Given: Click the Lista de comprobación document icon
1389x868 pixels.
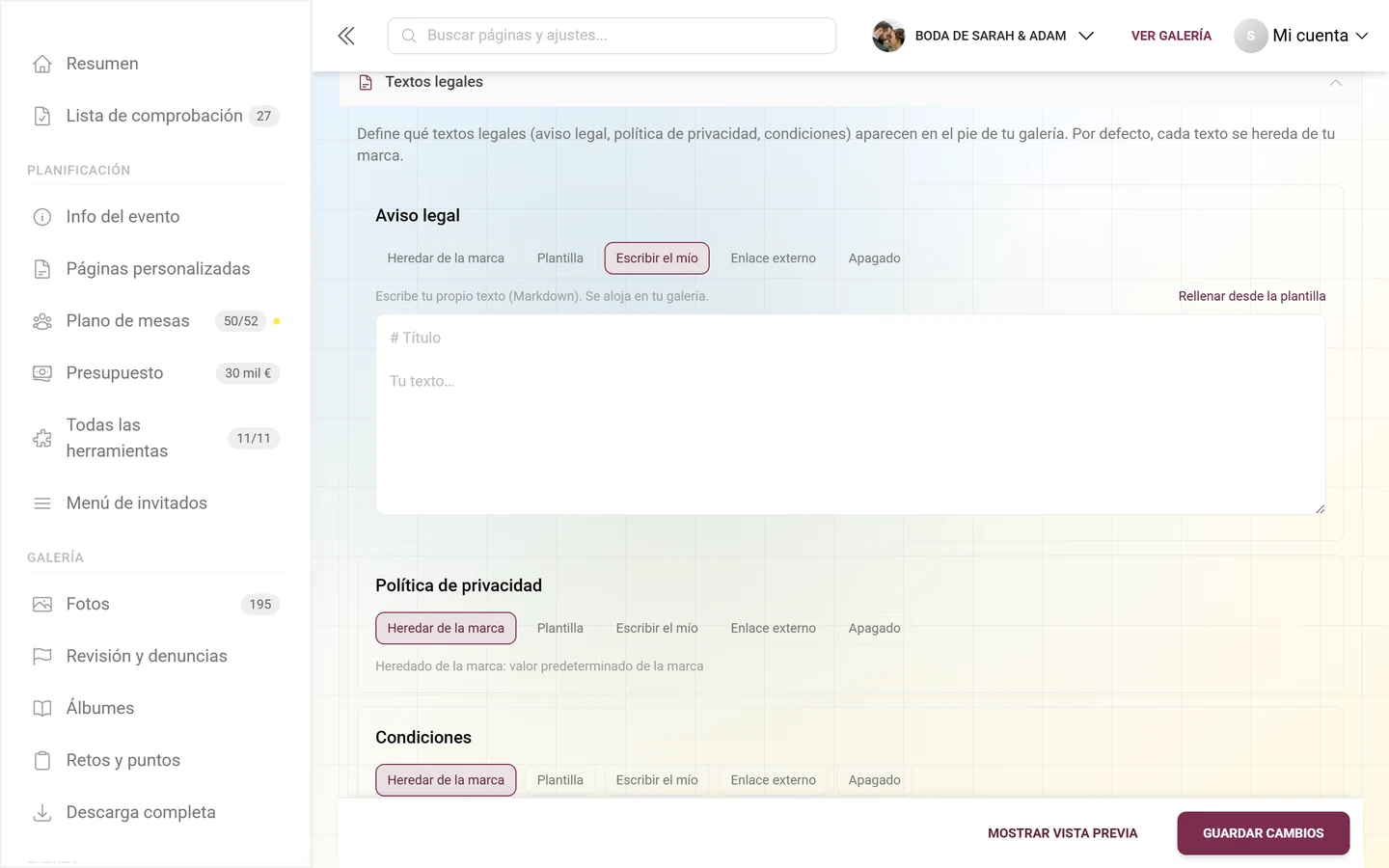Looking at the screenshot, I should pos(42,116).
